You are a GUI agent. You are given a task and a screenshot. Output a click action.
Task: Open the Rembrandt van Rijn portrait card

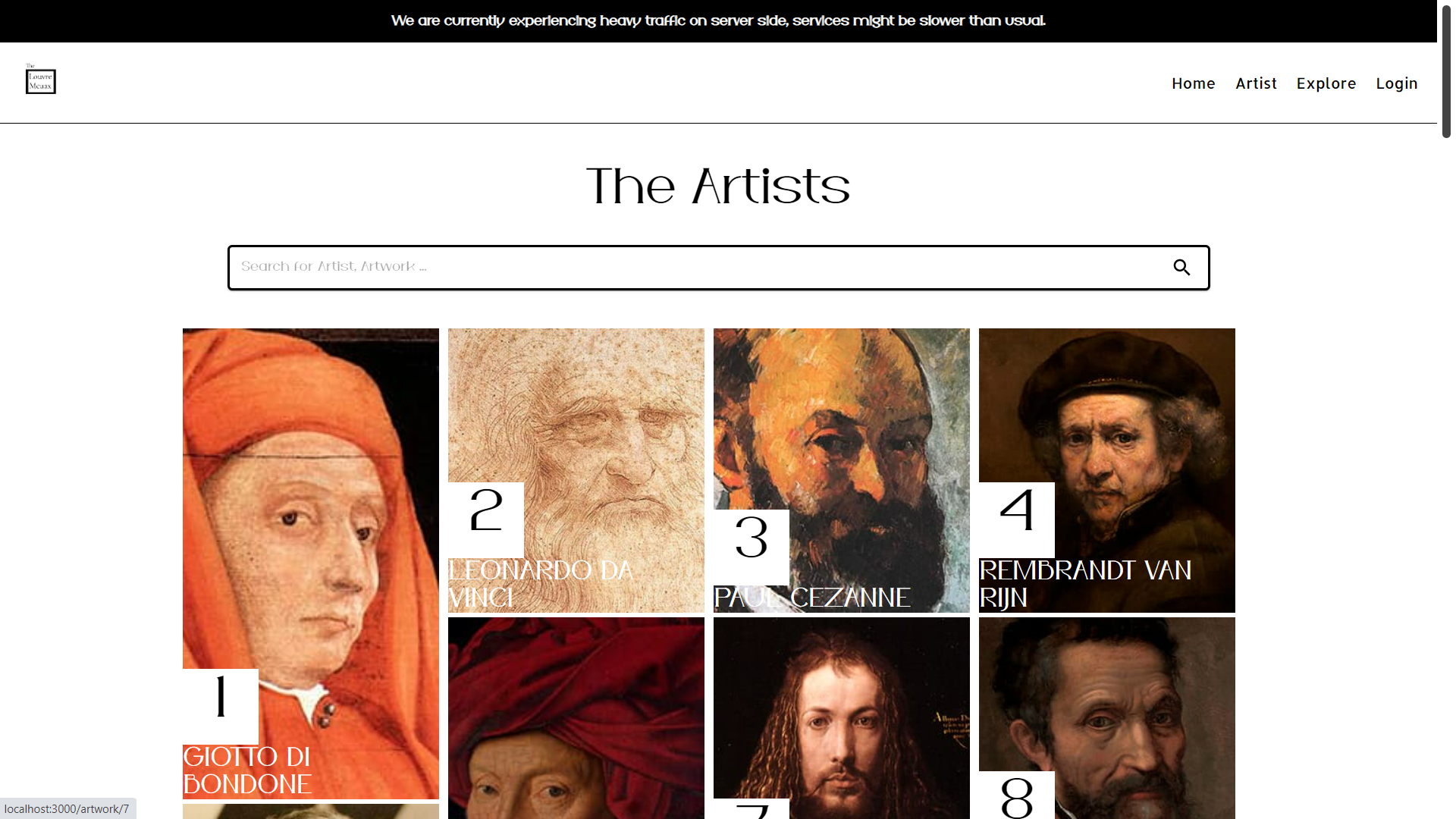point(1107,470)
